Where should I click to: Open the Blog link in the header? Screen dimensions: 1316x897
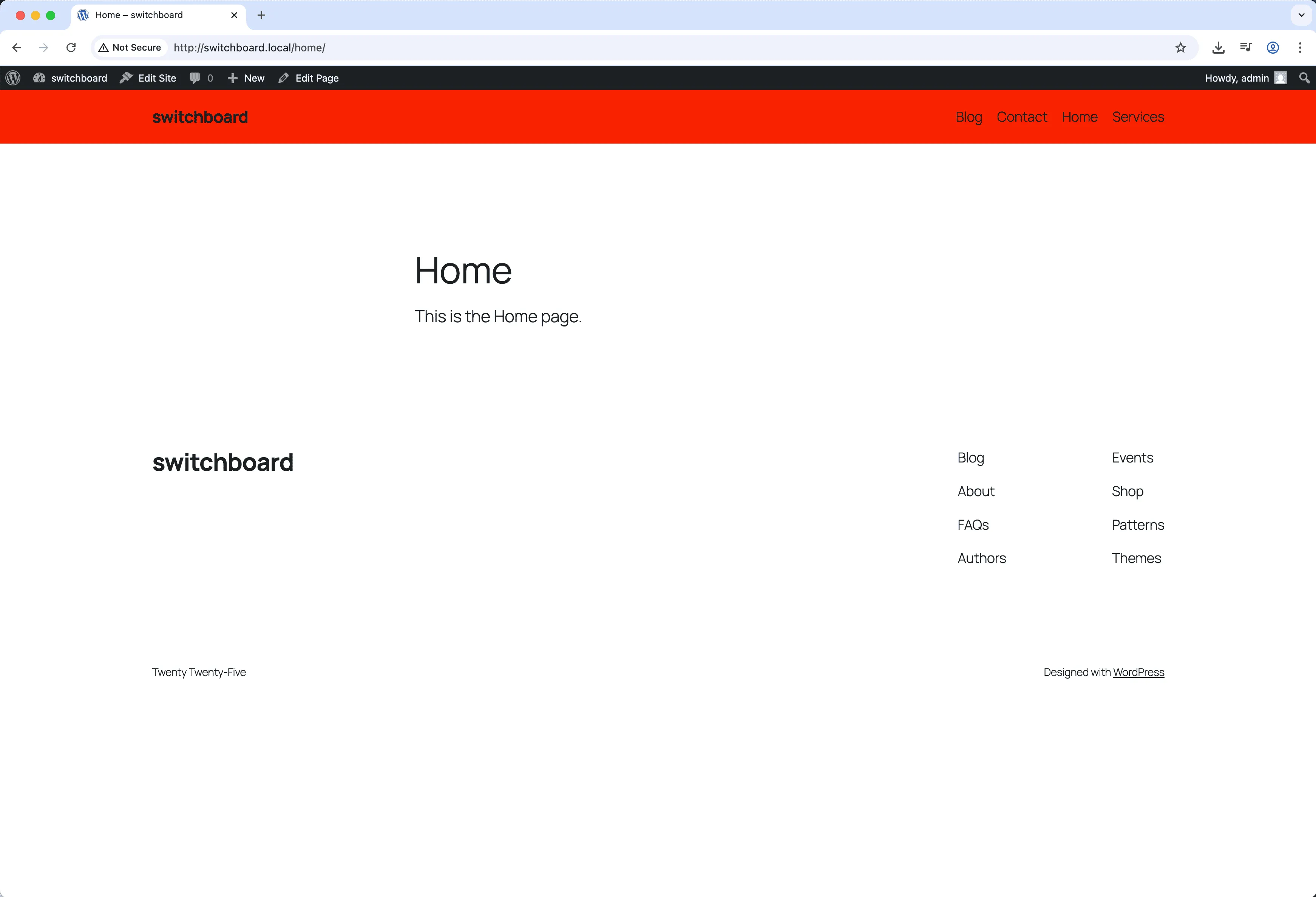click(x=968, y=117)
